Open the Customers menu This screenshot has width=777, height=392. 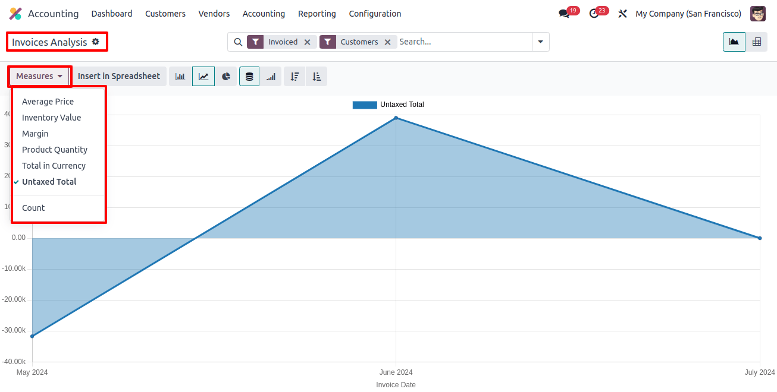click(166, 14)
